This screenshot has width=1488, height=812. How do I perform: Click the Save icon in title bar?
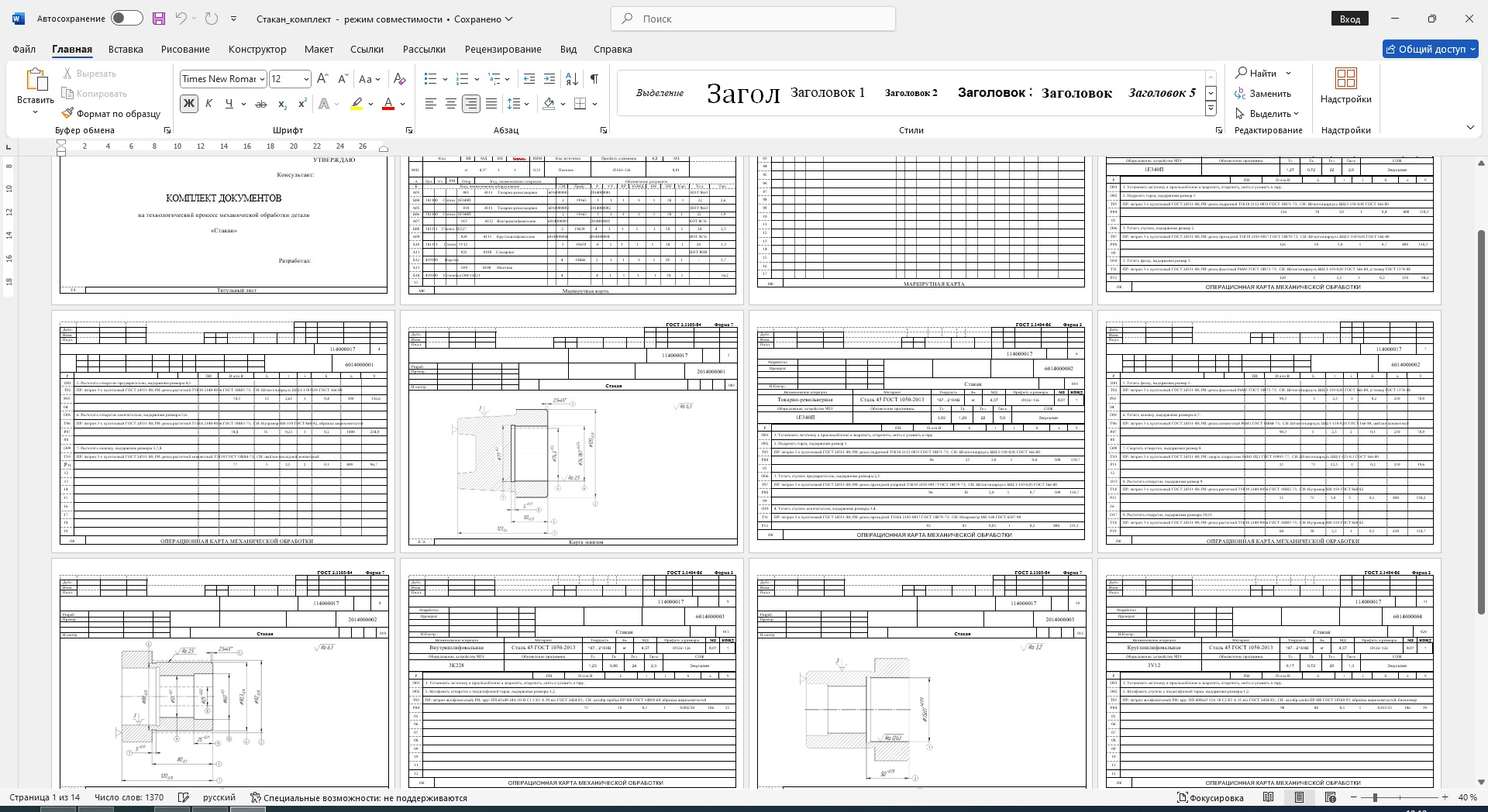click(159, 19)
